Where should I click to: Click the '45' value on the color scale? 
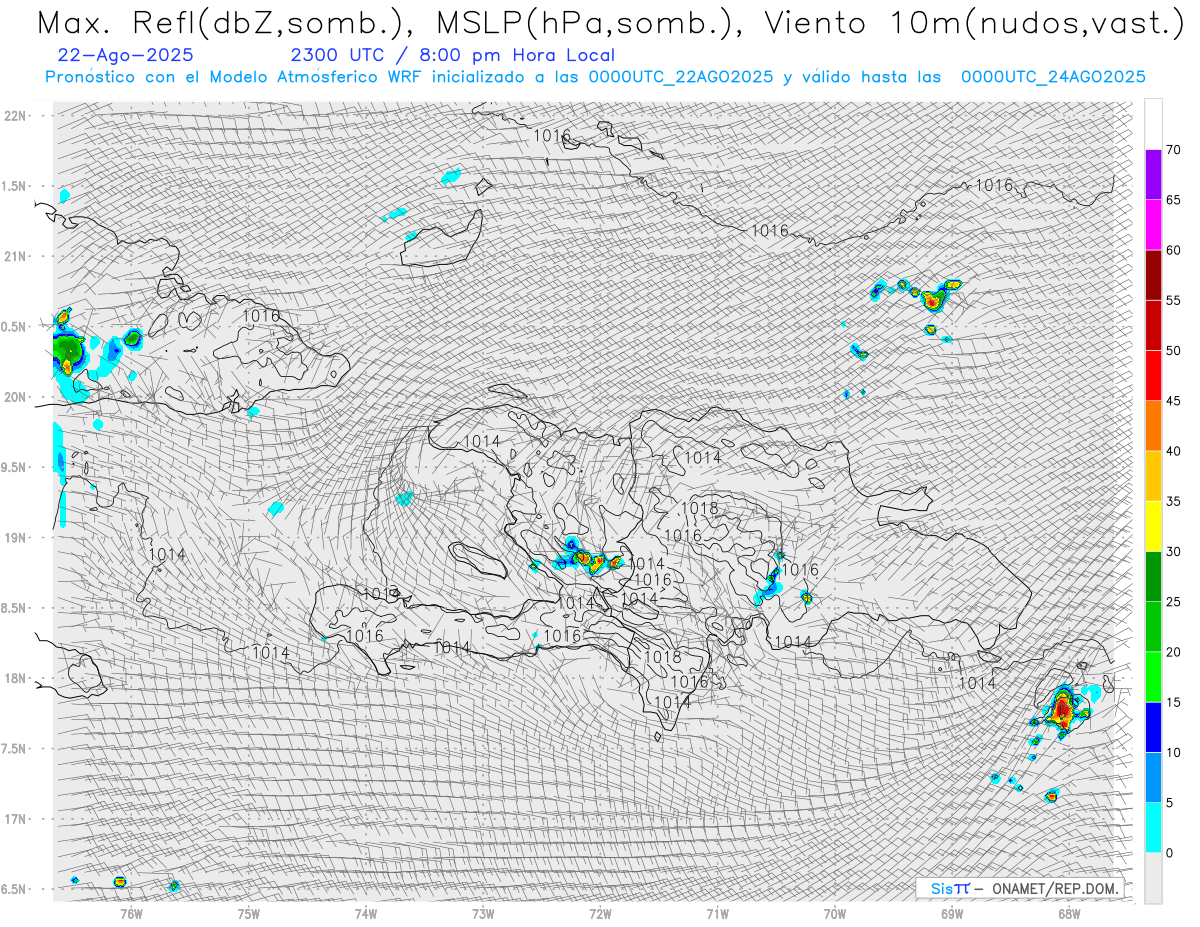tap(1174, 401)
